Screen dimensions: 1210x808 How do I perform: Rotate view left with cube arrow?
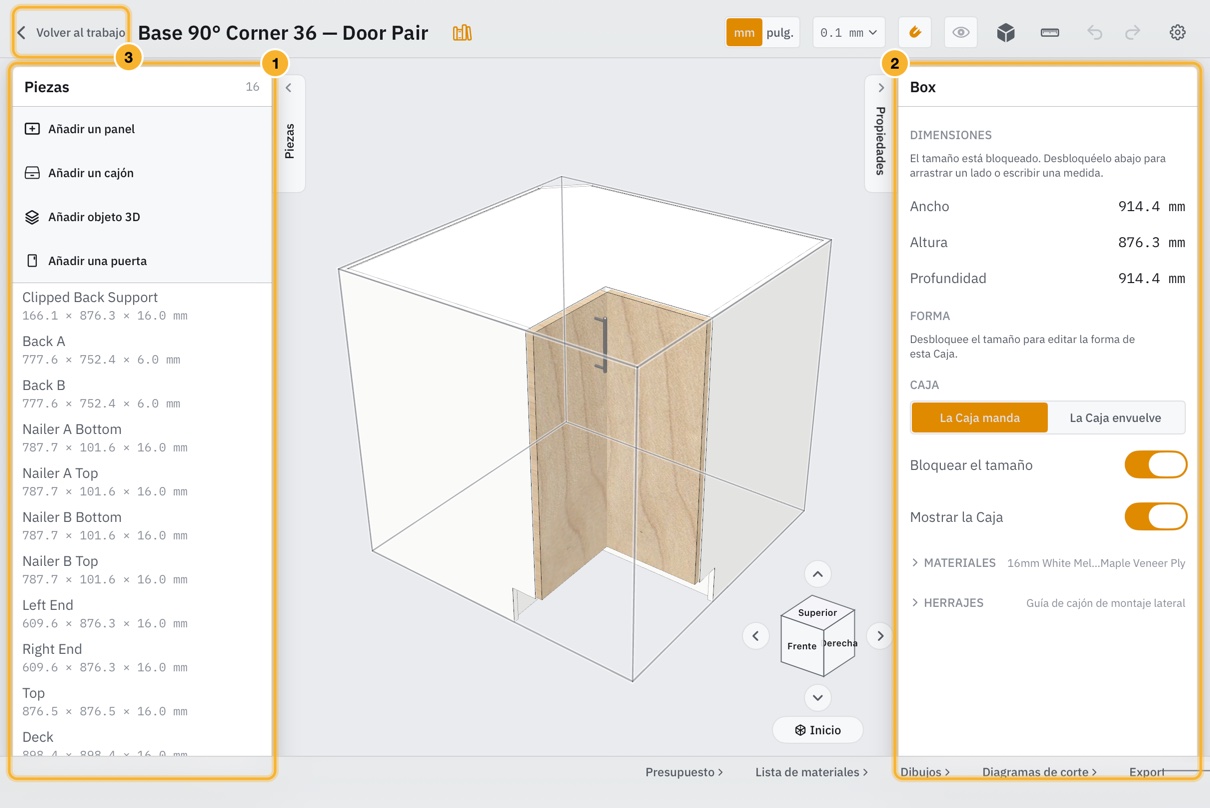click(x=756, y=636)
